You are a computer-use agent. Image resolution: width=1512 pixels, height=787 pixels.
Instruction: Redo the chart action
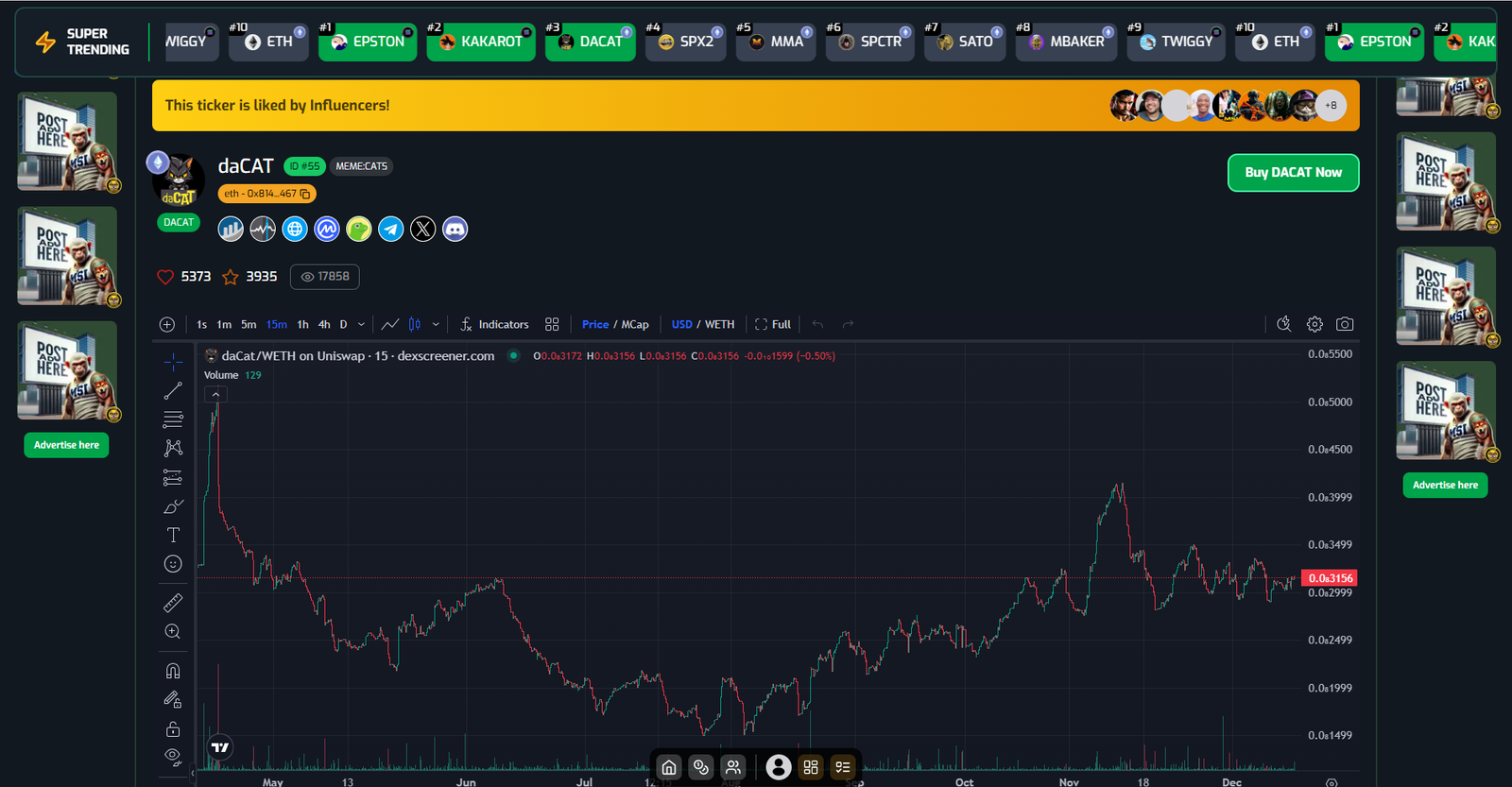[848, 324]
